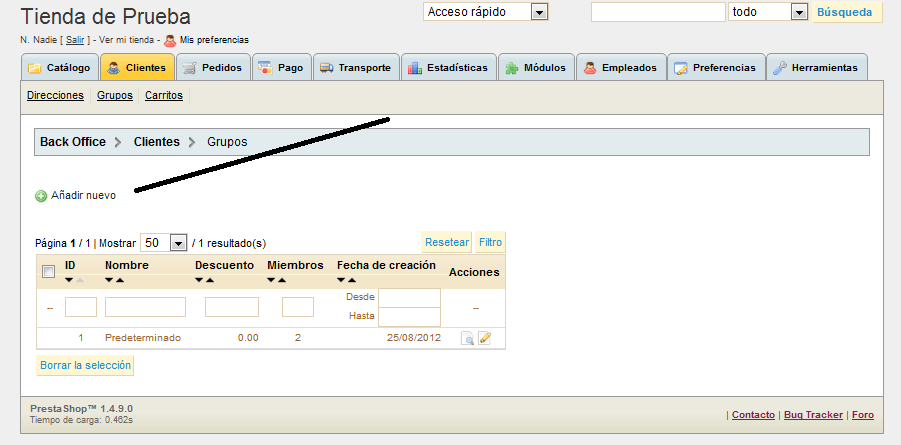Toggle the select-all checkbox in table header
The image size is (901, 445).
[49, 272]
